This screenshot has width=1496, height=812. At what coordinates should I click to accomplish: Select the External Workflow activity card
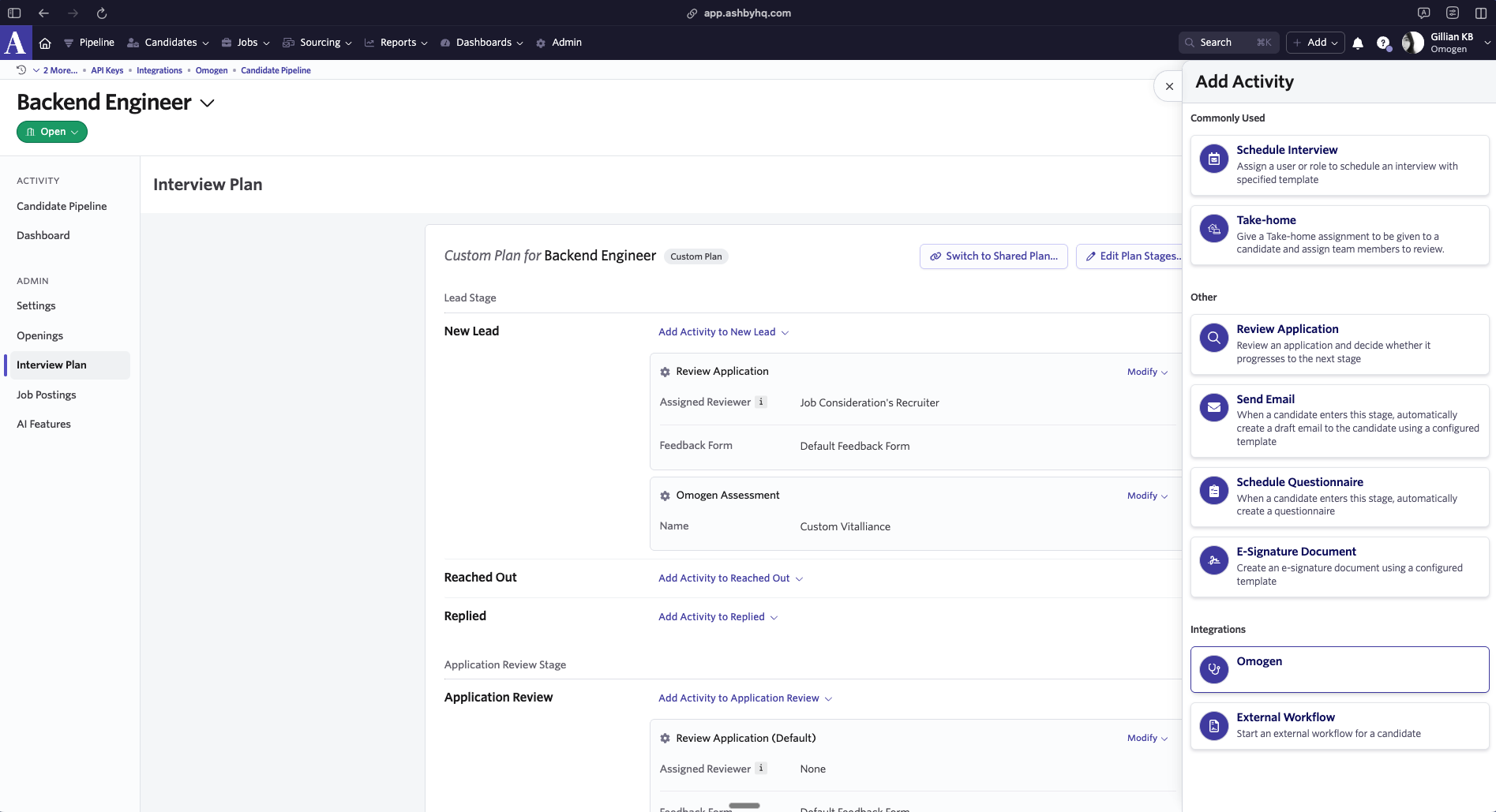(x=1339, y=725)
